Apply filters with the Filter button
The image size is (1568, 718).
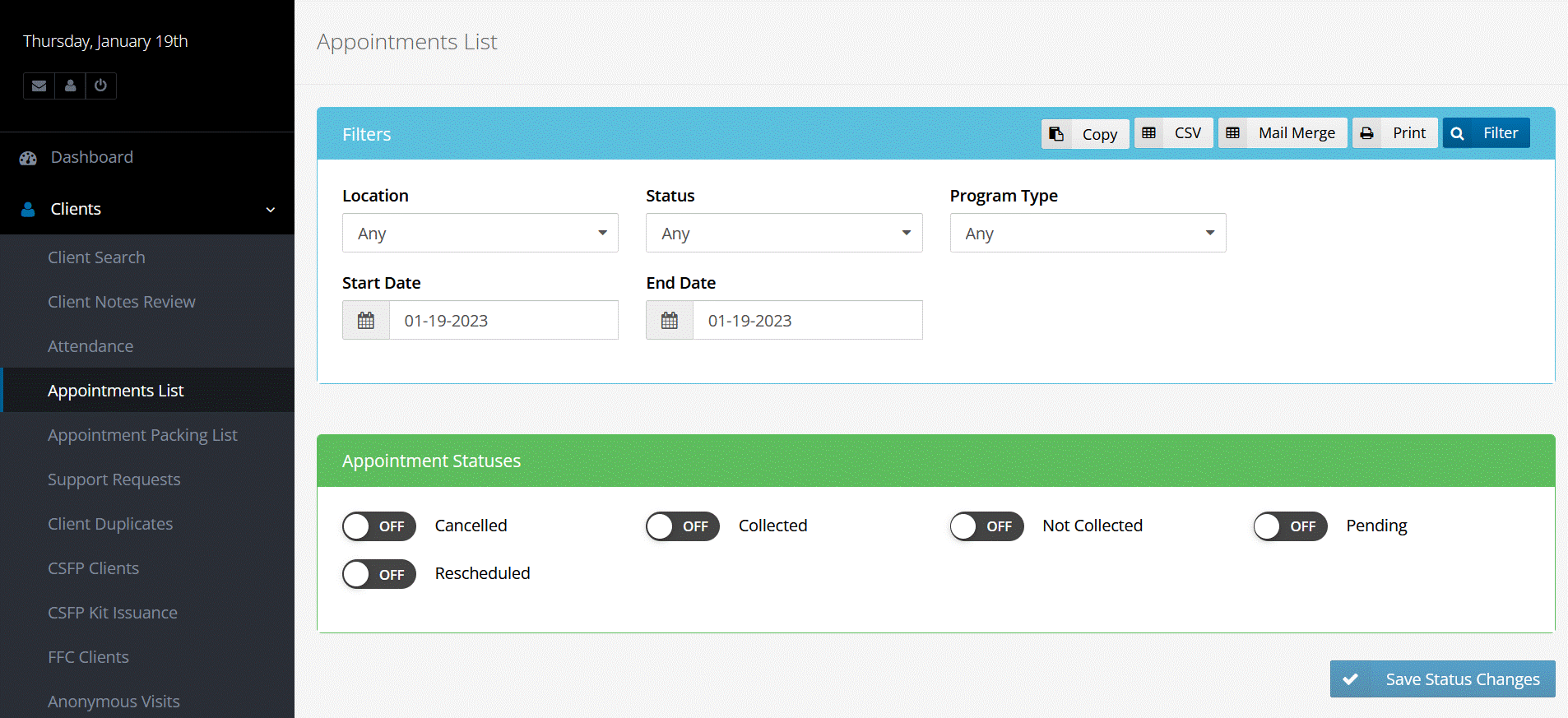(x=1486, y=133)
